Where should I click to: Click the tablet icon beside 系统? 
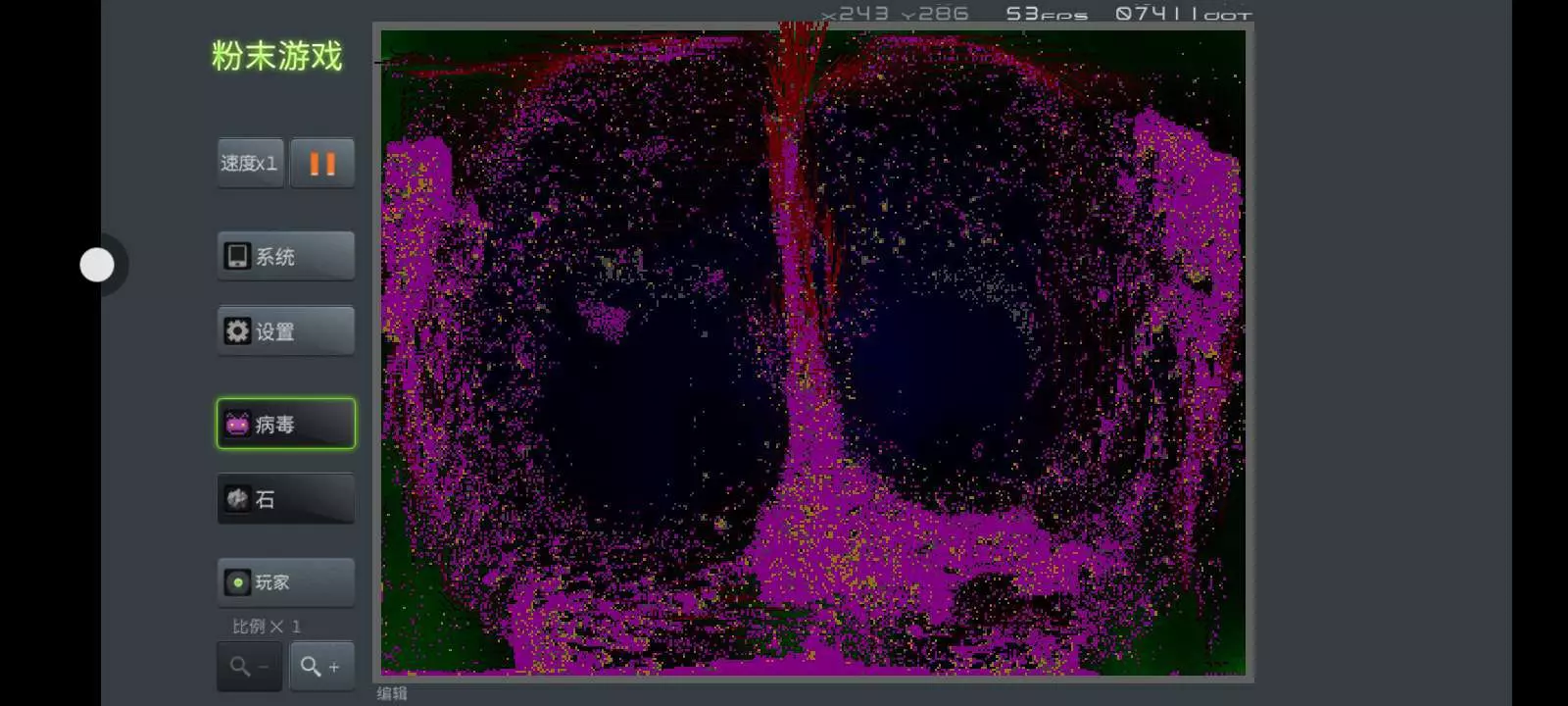click(237, 256)
